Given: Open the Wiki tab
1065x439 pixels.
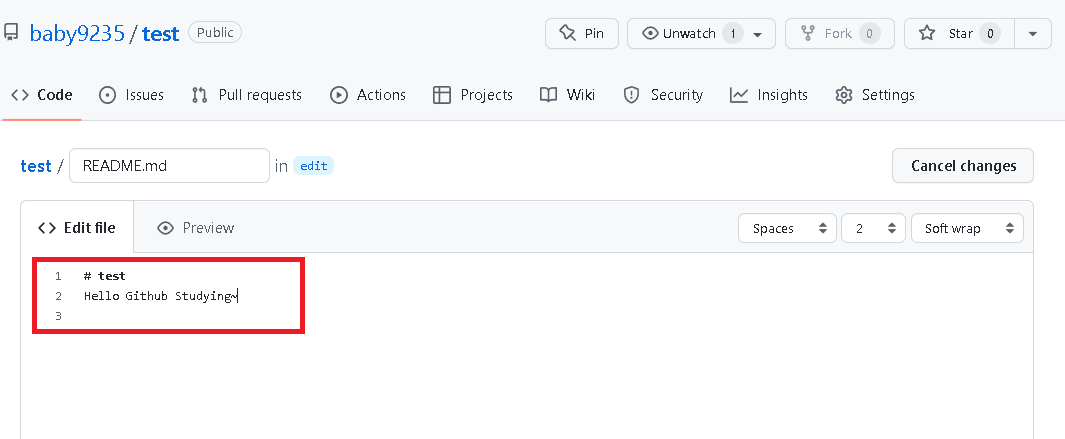Looking at the screenshot, I should click(567, 95).
